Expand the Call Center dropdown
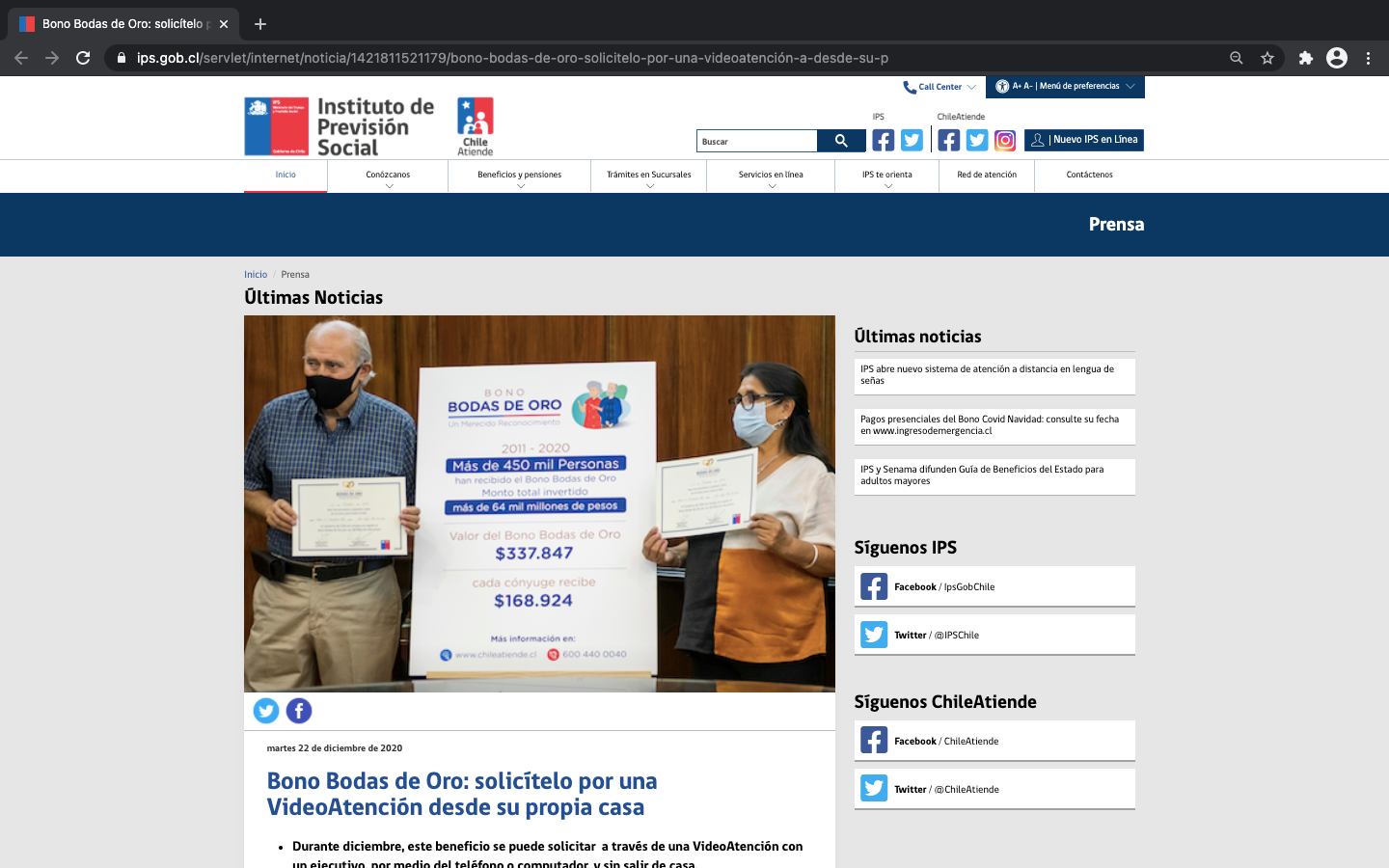1389x868 pixels. point(940,87)
